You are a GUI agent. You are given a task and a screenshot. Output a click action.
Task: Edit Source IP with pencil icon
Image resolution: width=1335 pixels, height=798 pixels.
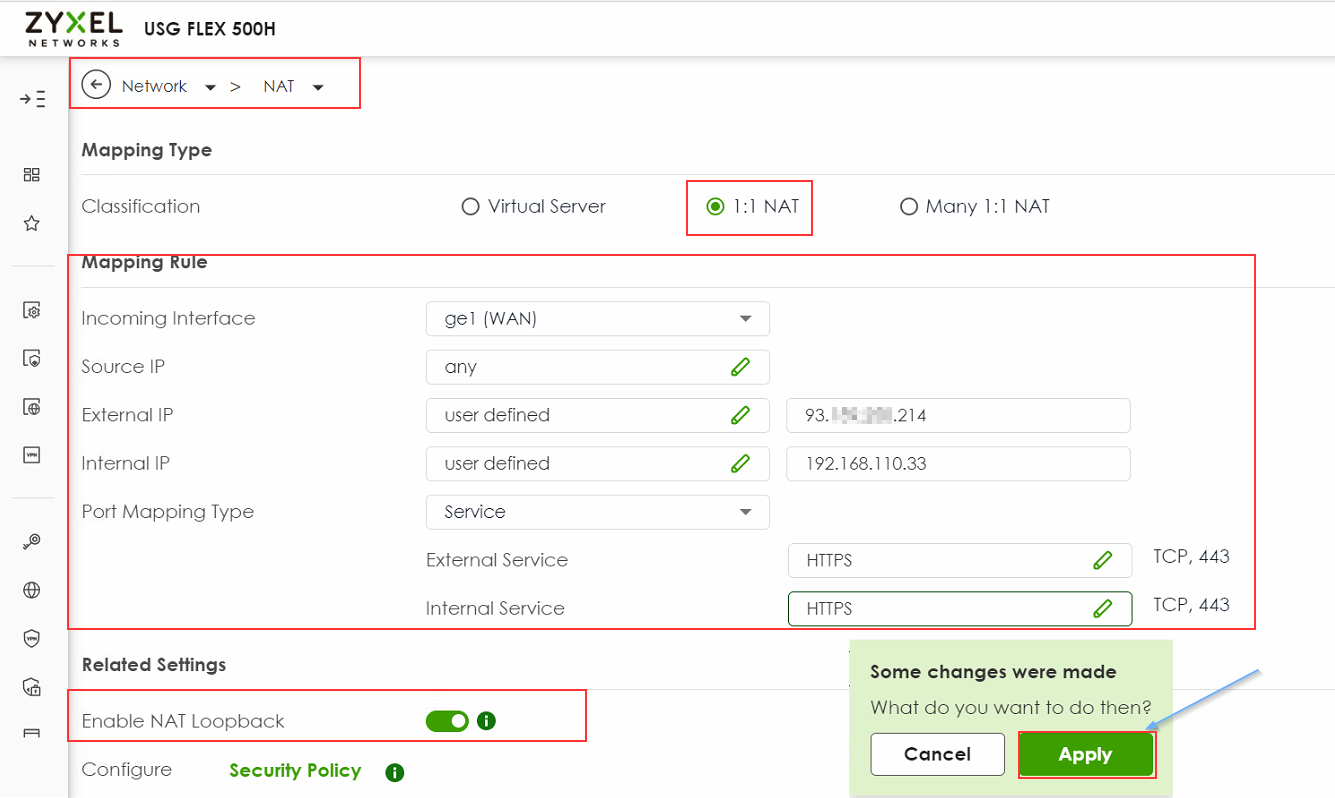coord(740,367)
